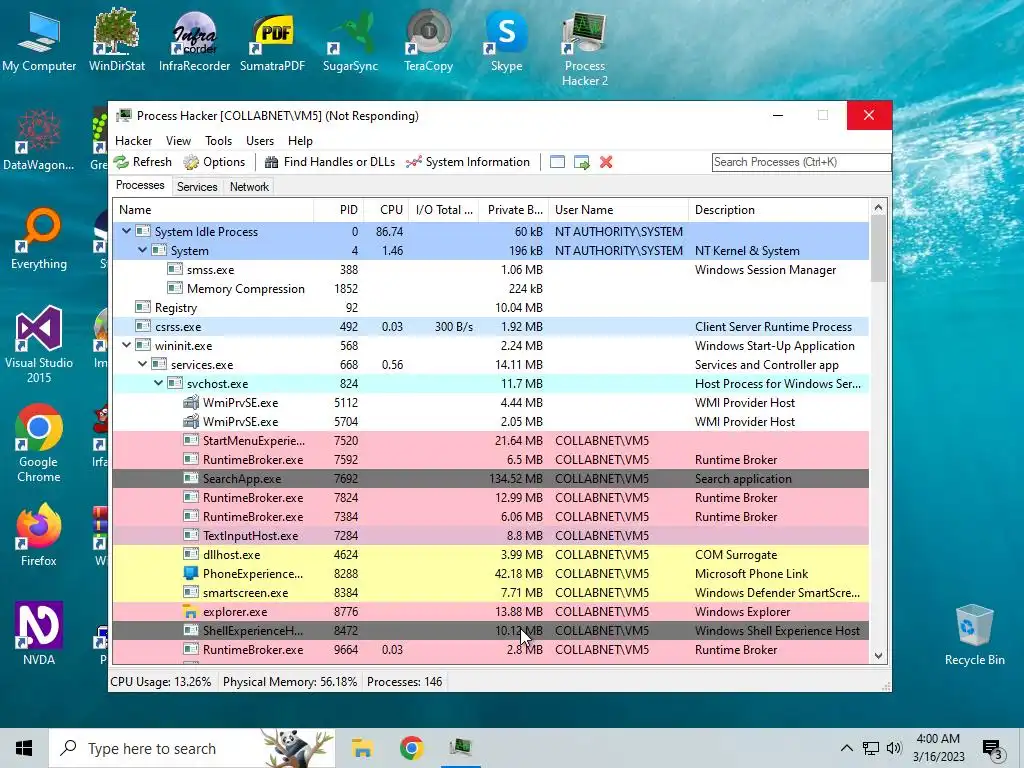Open Google Chrome desktop shortcut
The width and height of the screenshot is (1024, 768).
(39, 444)
